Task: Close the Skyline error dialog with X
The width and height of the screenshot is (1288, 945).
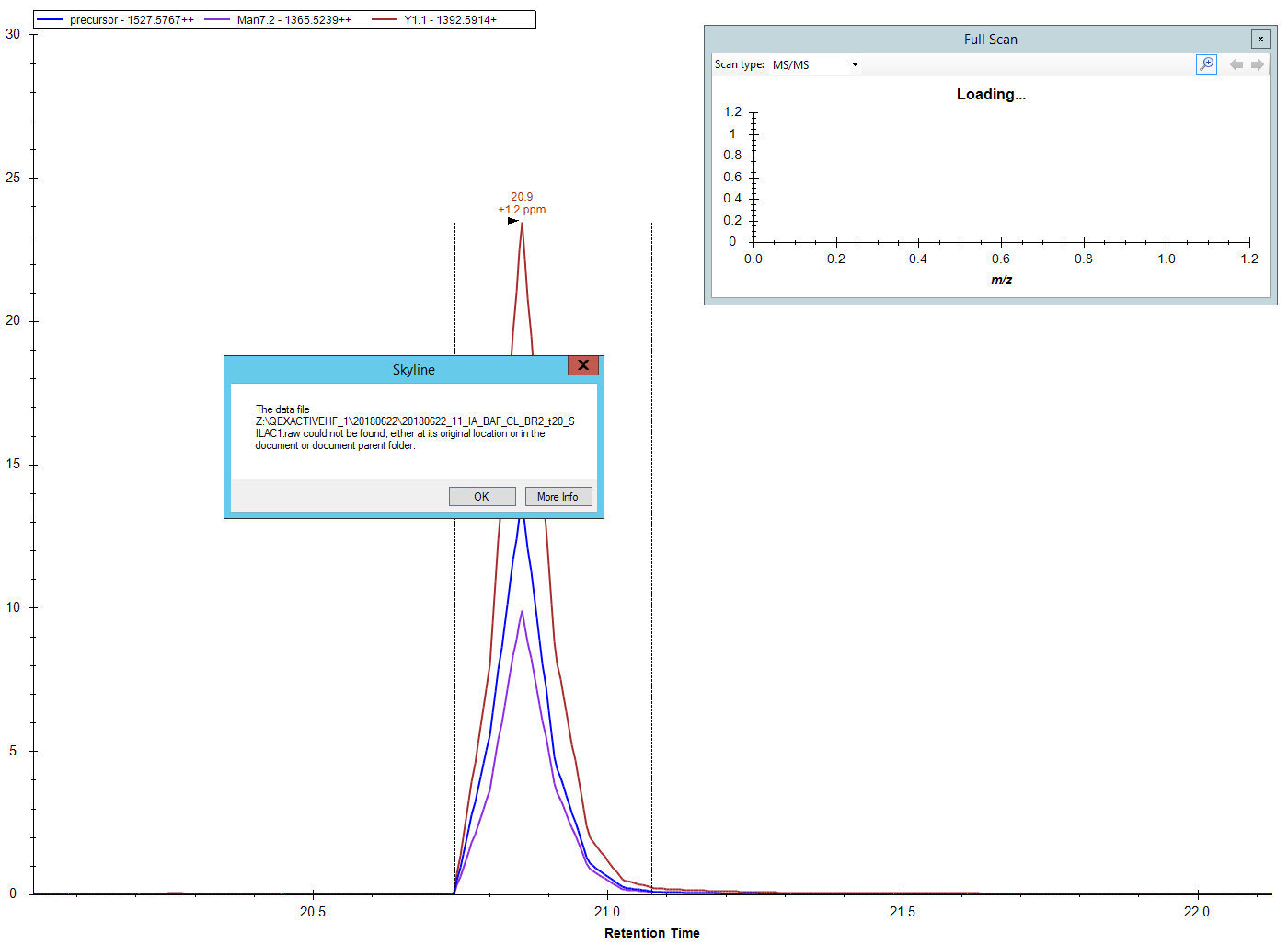Action: click(583, 365)
